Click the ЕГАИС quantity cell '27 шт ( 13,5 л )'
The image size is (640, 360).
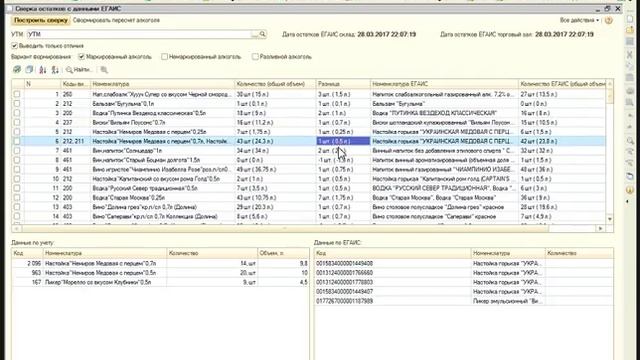tap(562, 94)
